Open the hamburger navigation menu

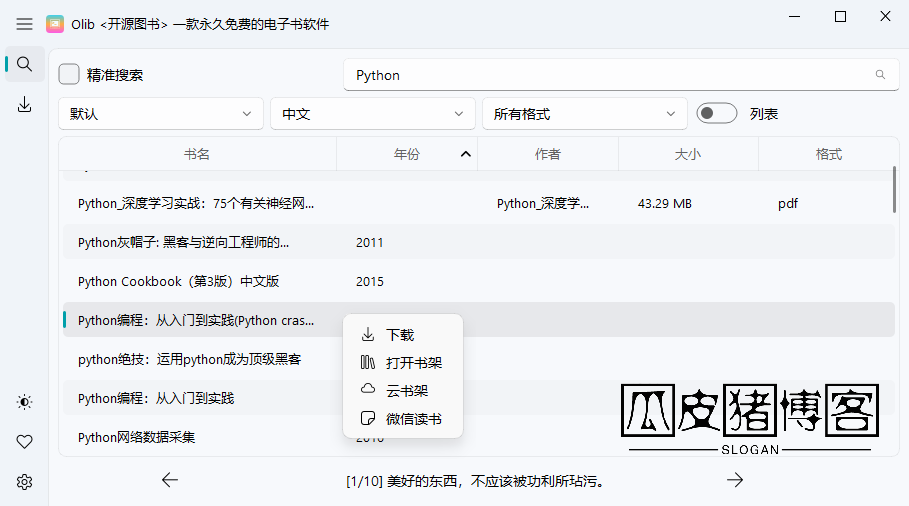24,24
